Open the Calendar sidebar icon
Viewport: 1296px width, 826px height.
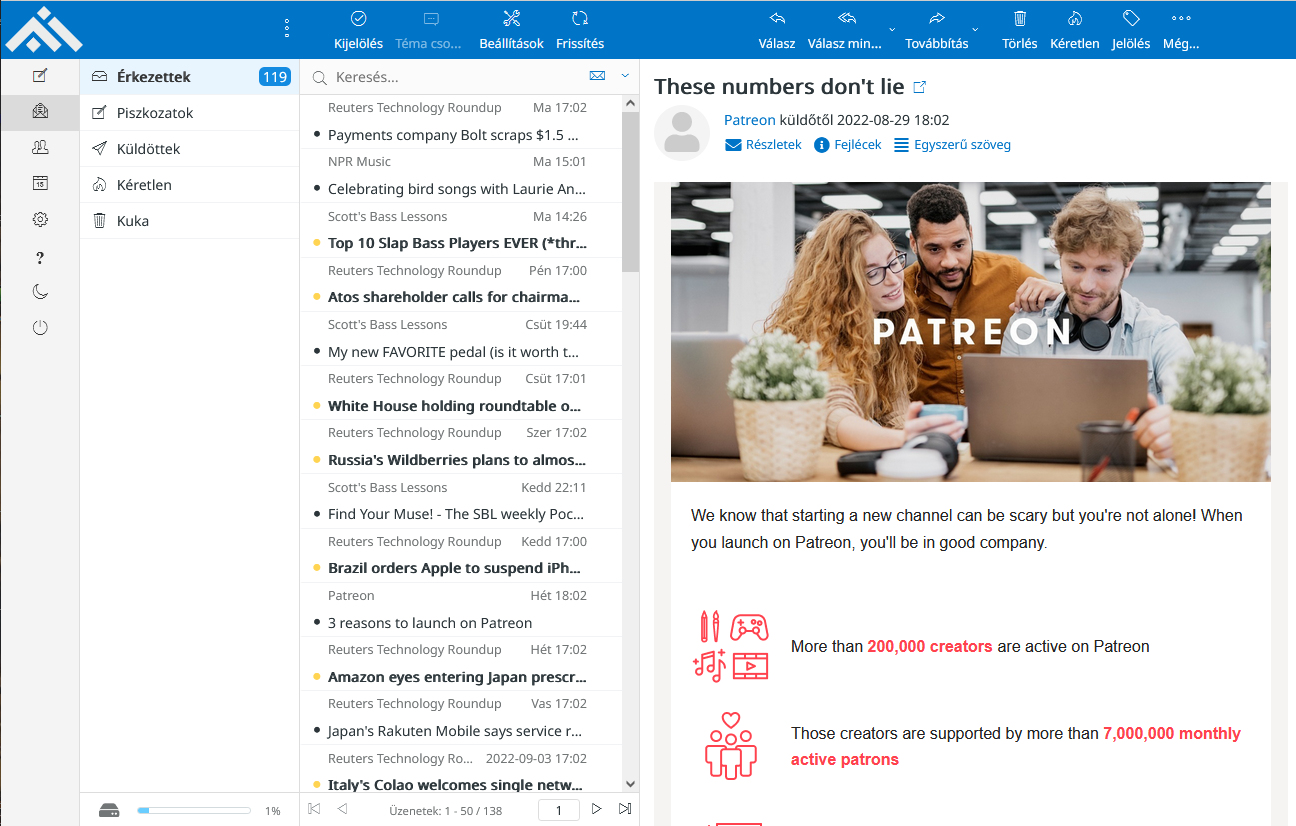40,183
